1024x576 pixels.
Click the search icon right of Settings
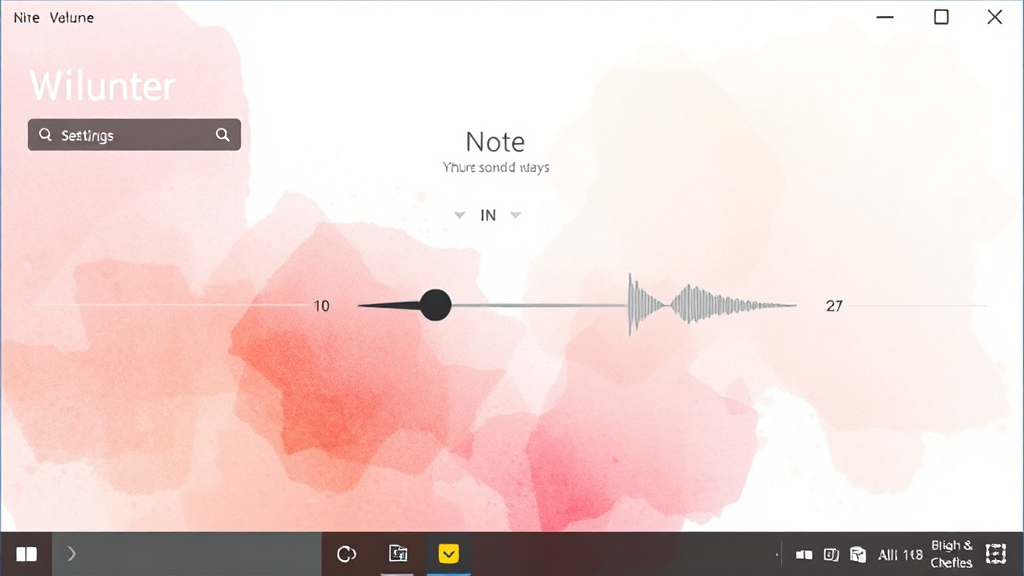click(x=223, y=135)
